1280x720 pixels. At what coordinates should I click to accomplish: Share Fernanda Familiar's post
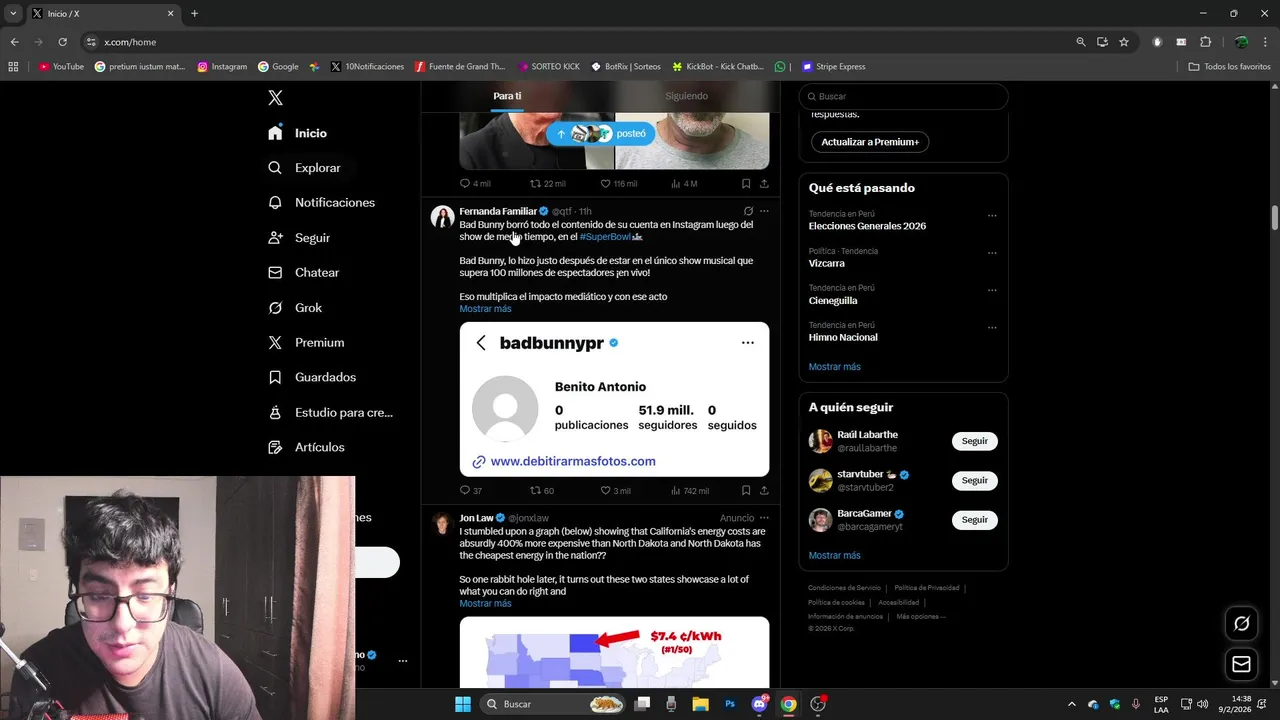pos(764,491)
